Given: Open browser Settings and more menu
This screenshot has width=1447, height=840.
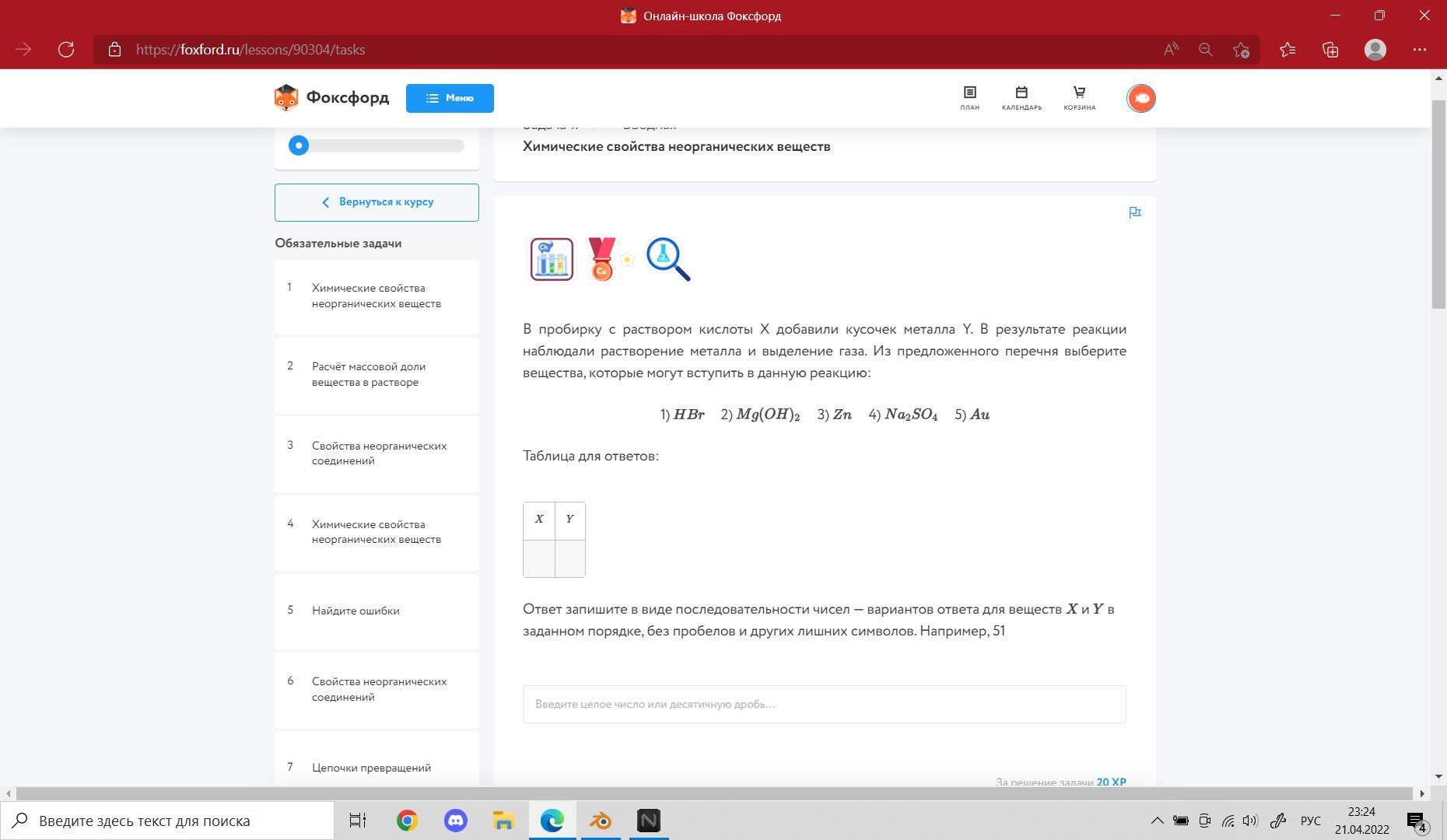Looking at the screenshot, I should tap(1420, 50).
